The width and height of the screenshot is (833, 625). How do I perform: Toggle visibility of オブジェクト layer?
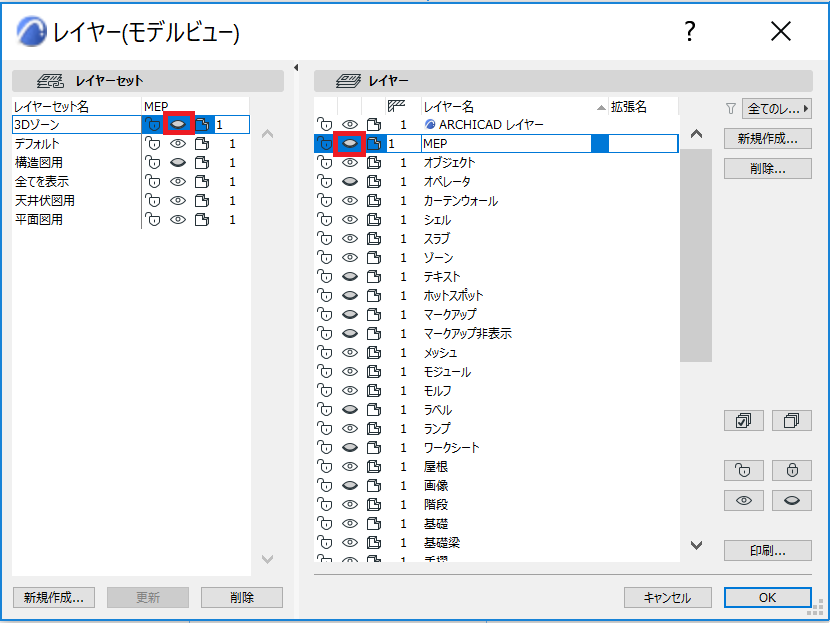pos(350,163)
